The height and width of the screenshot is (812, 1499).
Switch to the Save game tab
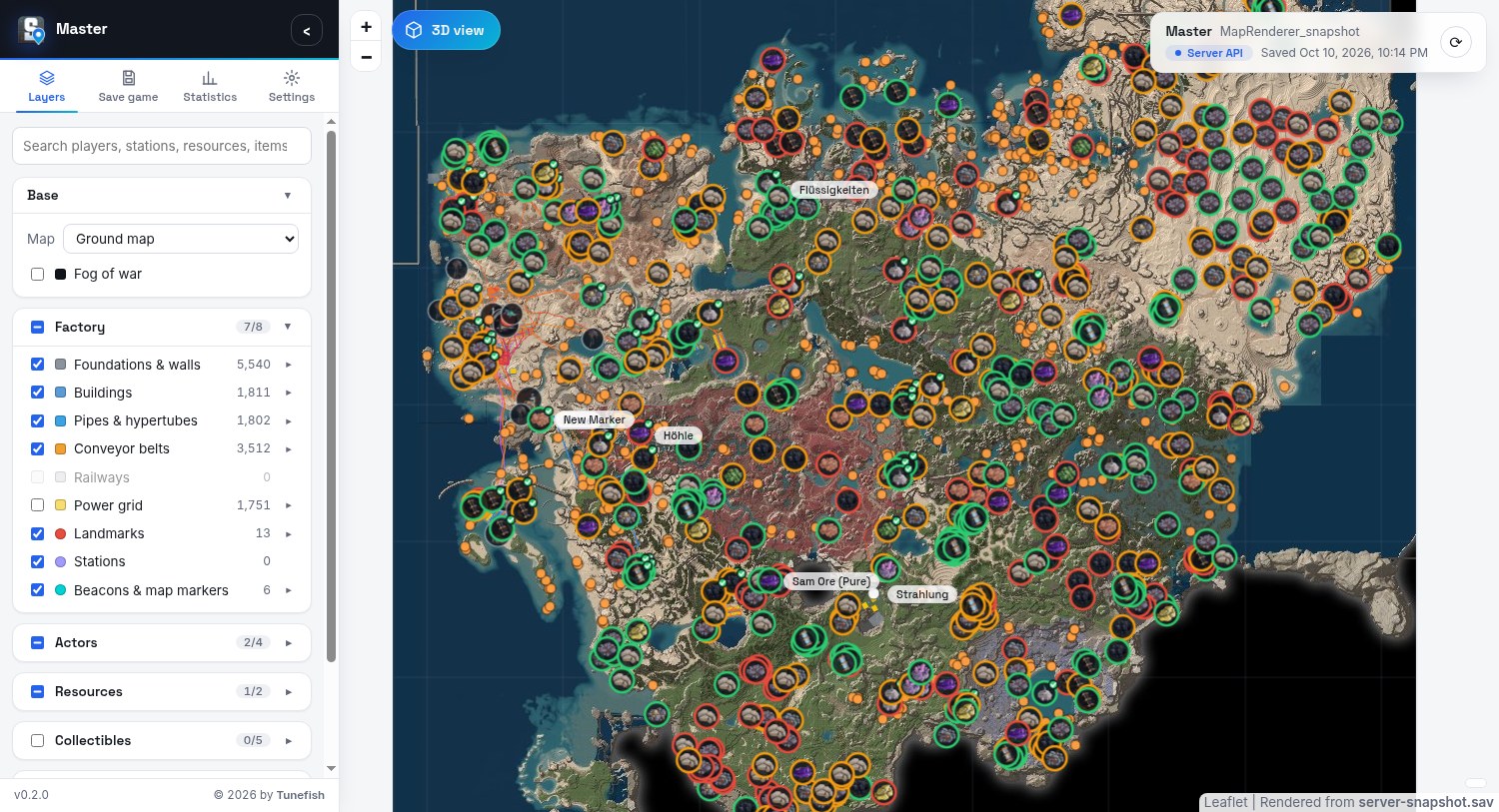[x=128, y=87]
